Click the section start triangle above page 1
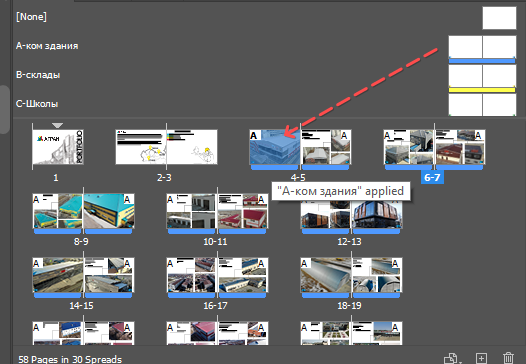This screenshot has height=364, width=526. [57, 125]
